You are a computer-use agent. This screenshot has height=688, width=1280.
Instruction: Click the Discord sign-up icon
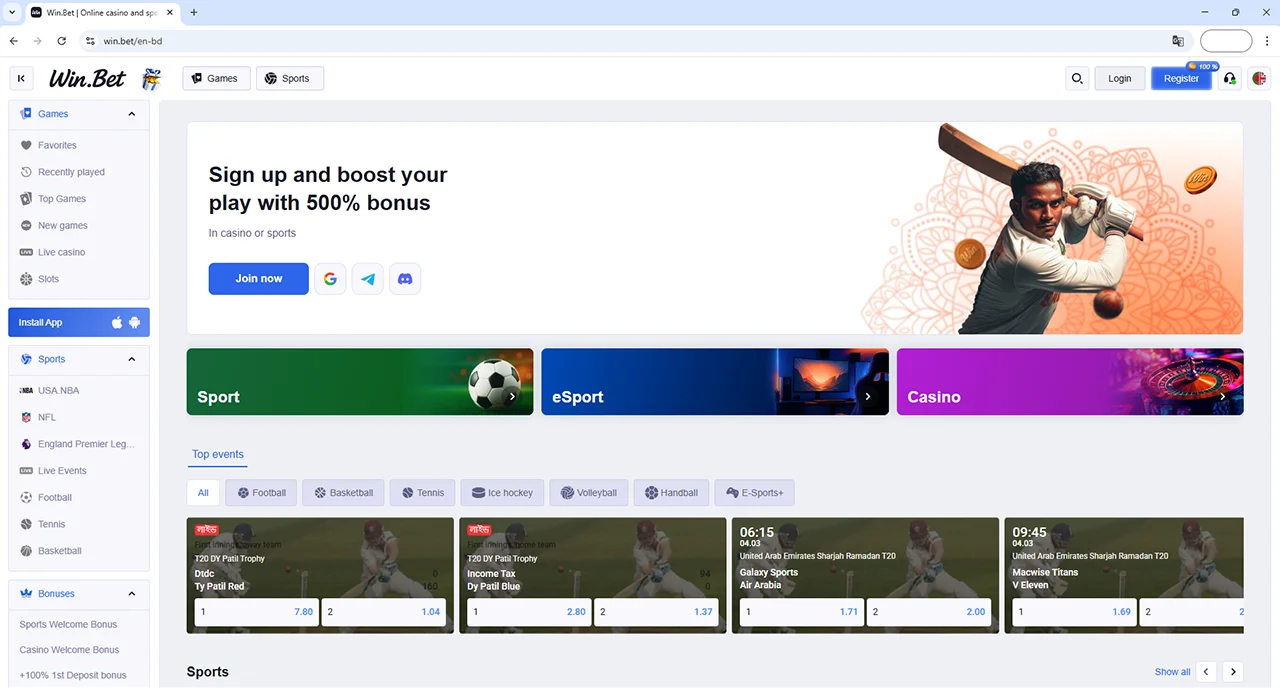click(x=405, y=279)
